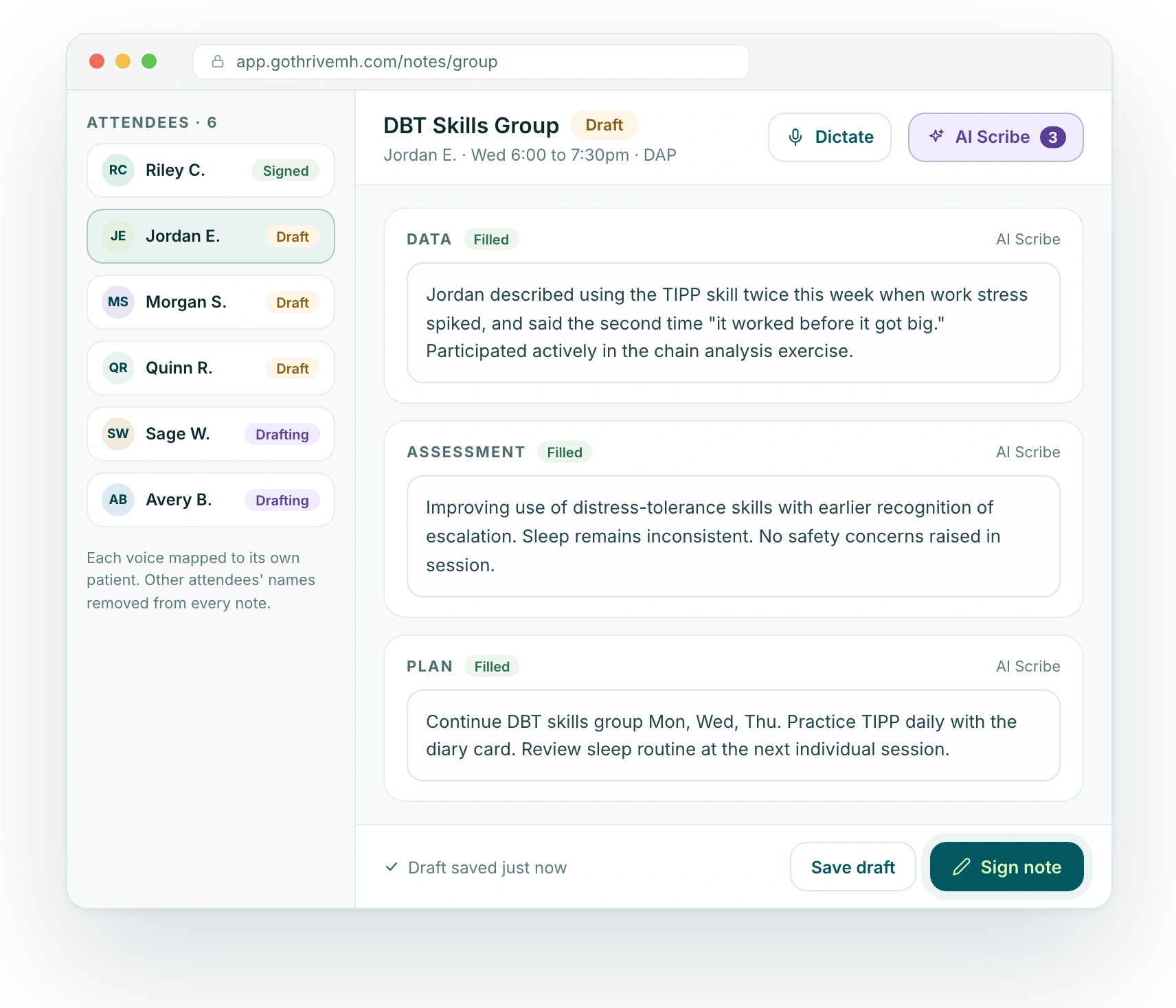Click the lock icon in address bar
This screenshot has width=1176, height=1008.
218,62
